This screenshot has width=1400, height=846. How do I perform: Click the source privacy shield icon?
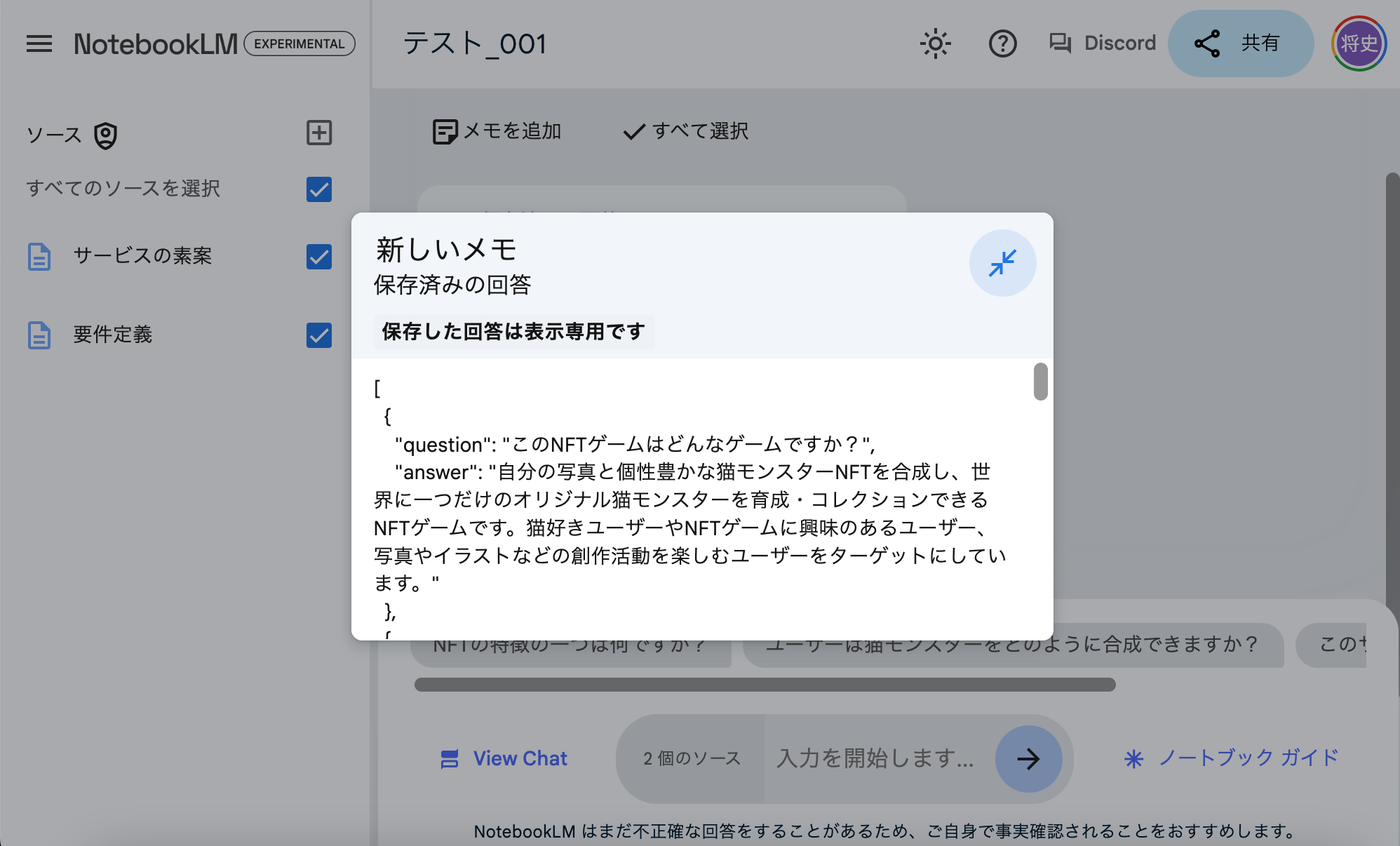[106, 135]
